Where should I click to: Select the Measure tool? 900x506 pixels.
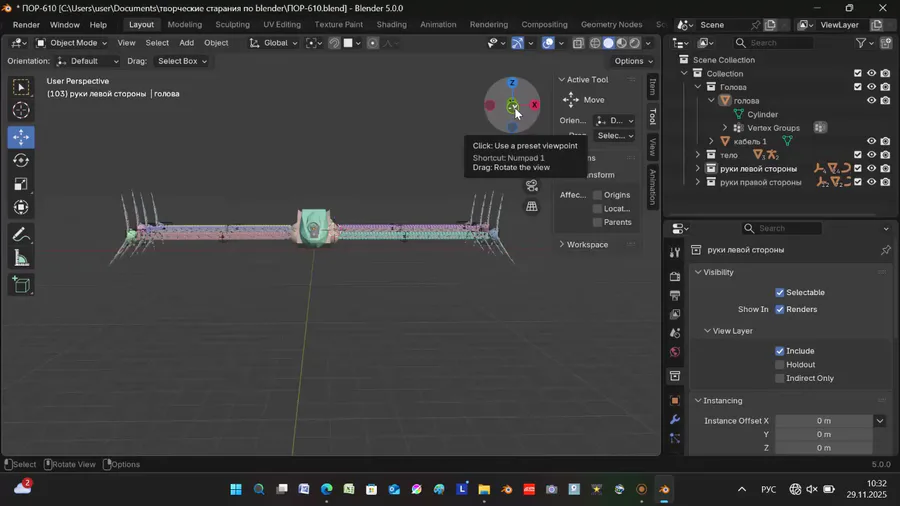tap(21, 258)
